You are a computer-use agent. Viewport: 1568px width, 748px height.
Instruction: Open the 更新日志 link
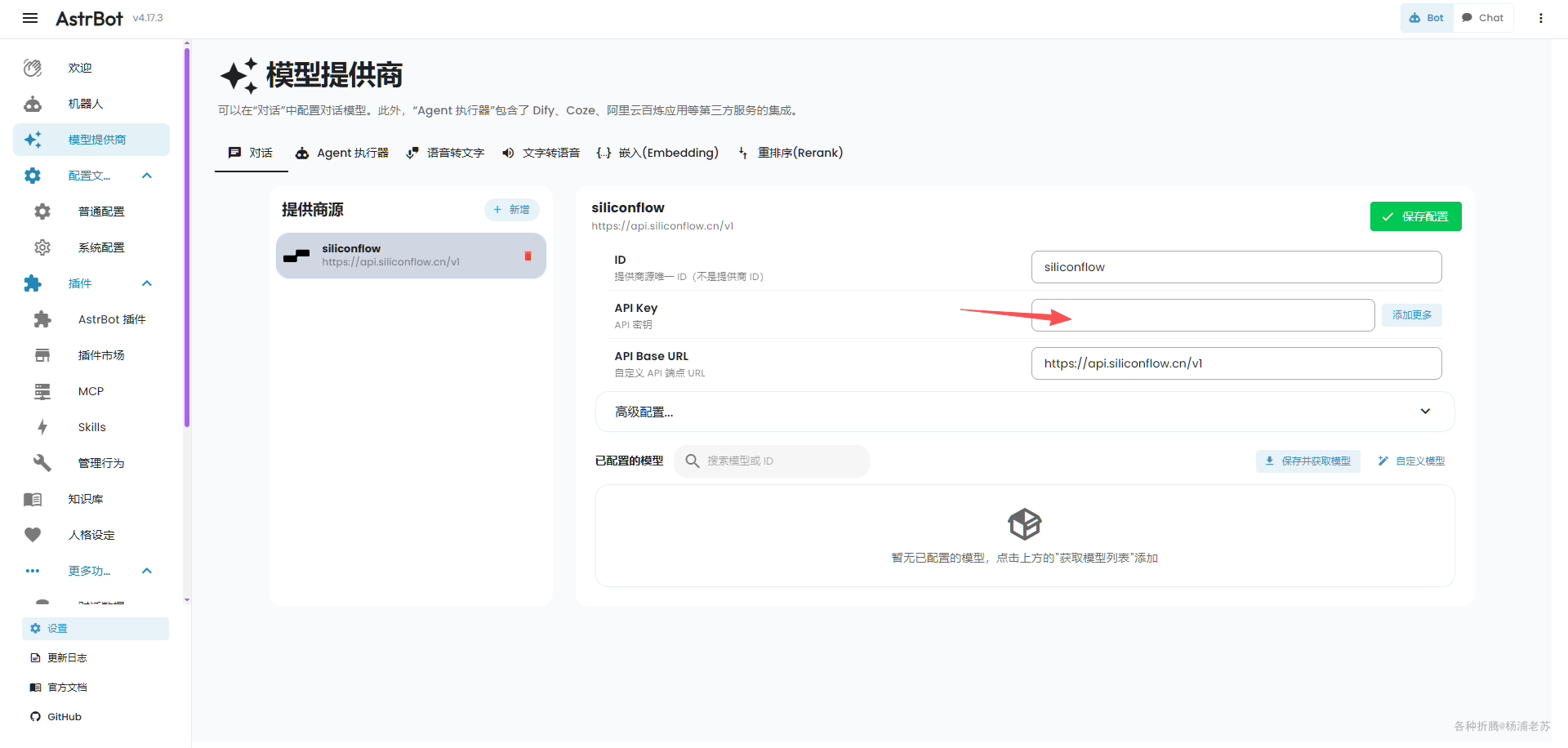[96, 657]
